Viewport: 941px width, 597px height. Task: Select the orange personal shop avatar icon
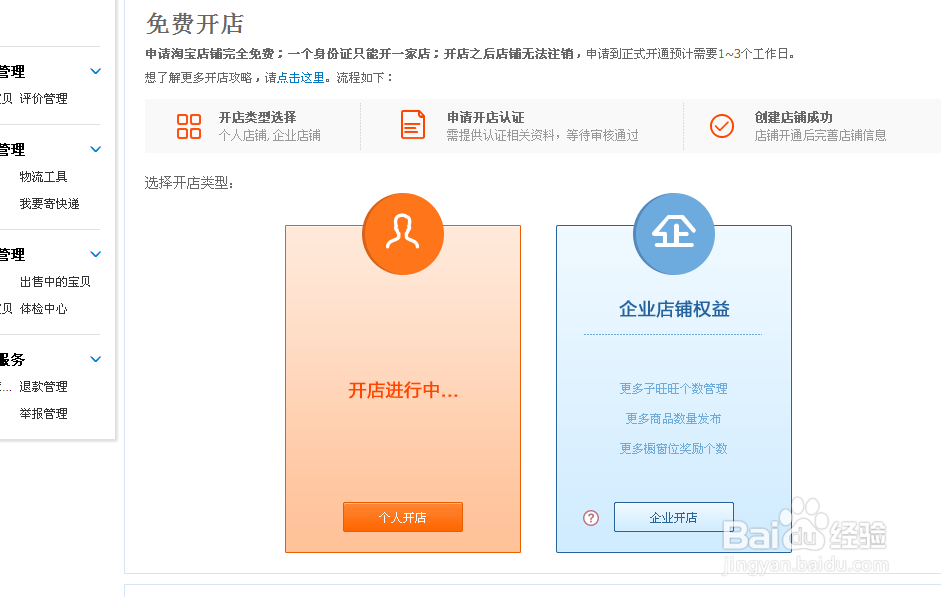pos(403,234)
